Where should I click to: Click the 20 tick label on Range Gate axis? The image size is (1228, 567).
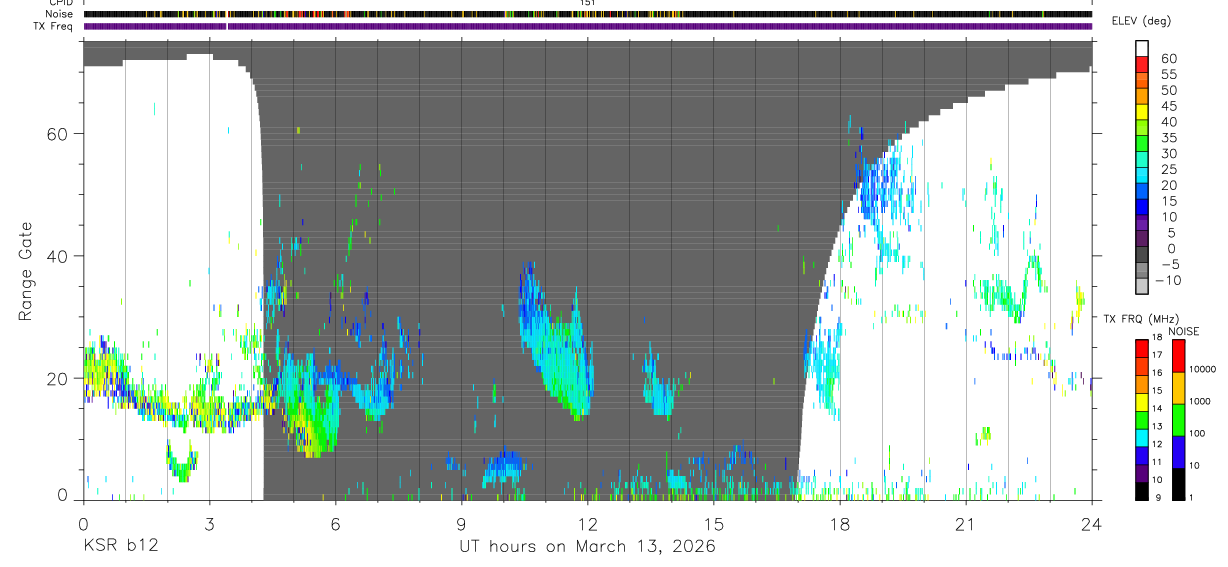pyautogui.click(x=57, y=378)
